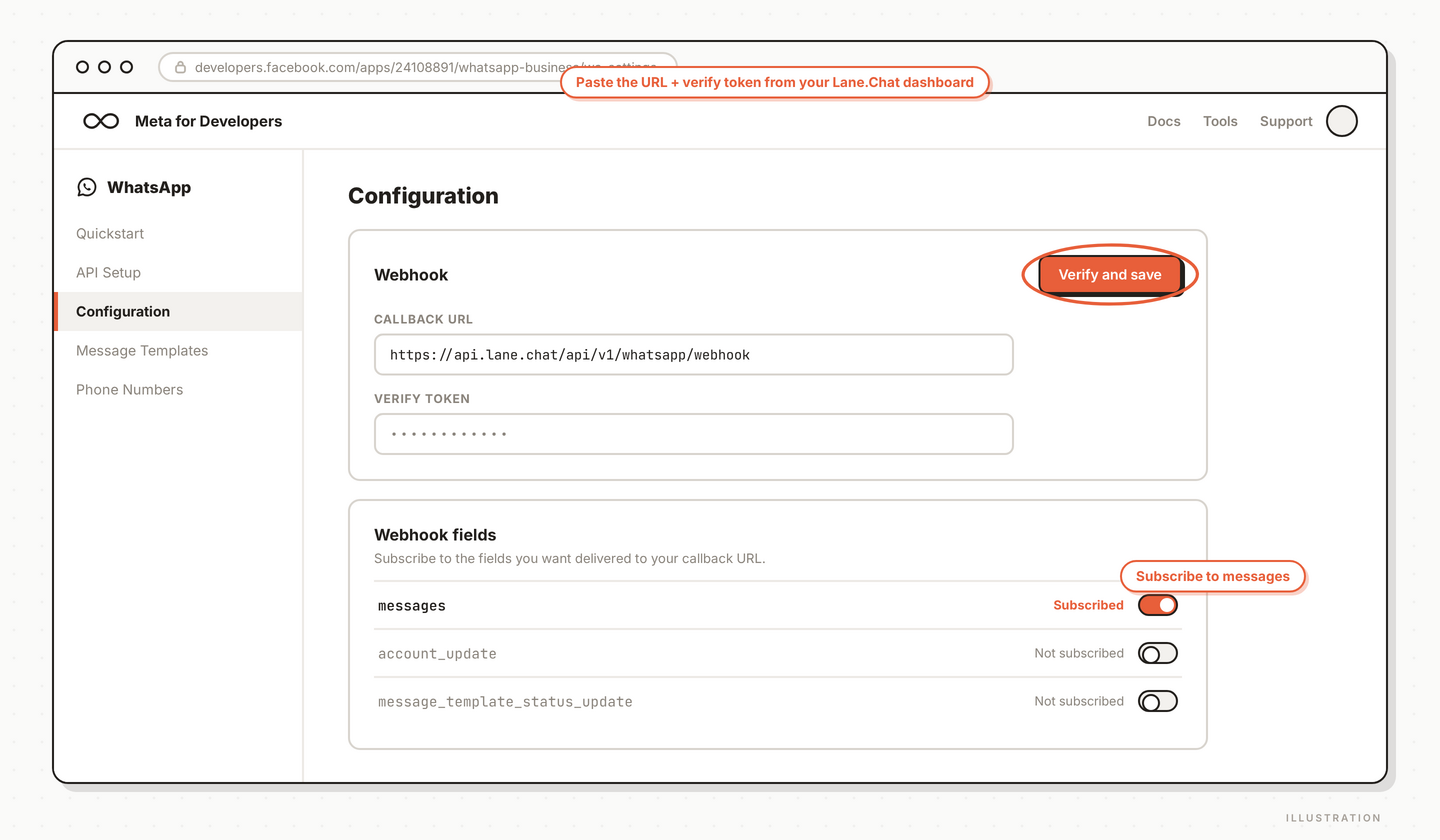Screen dimensions: 1440x840
Task: Click the Meta infinity logo icon
Action: (101, 121)
